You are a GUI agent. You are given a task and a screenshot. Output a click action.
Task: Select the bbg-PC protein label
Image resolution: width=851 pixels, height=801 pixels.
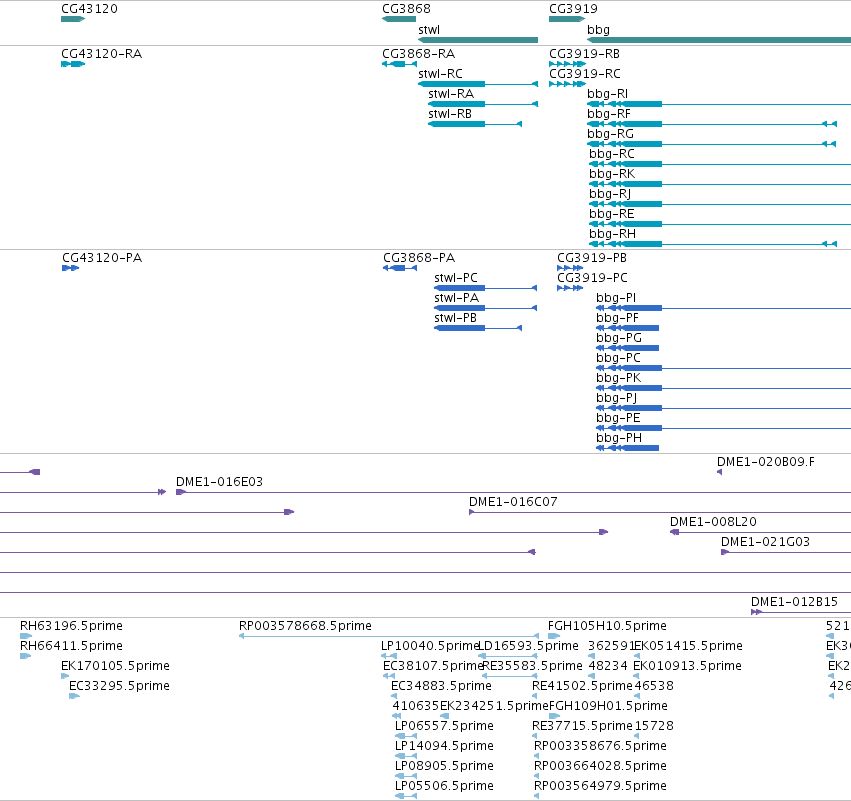(x=618, y=358)
